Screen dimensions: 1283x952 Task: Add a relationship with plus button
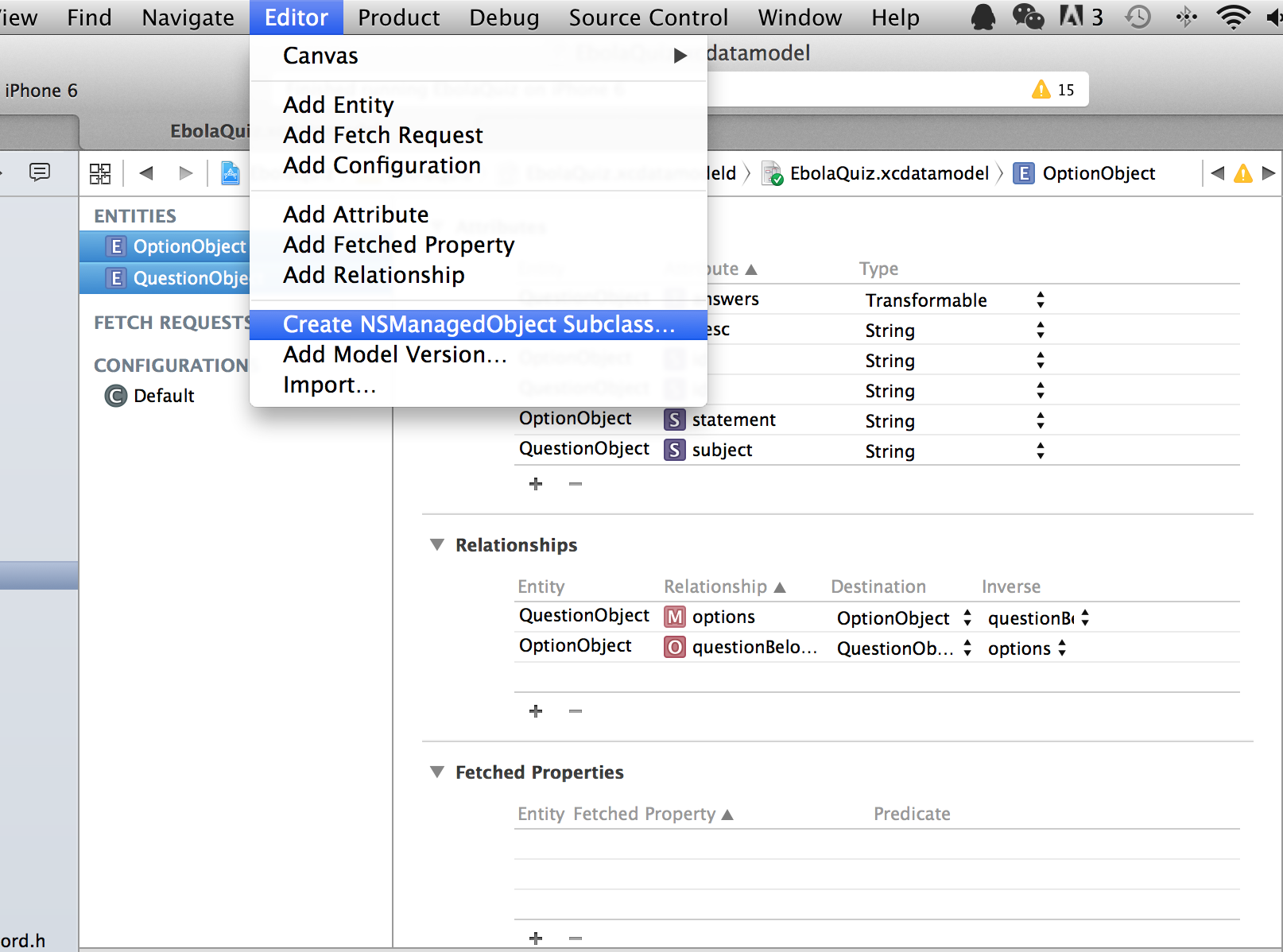point(536,711)
